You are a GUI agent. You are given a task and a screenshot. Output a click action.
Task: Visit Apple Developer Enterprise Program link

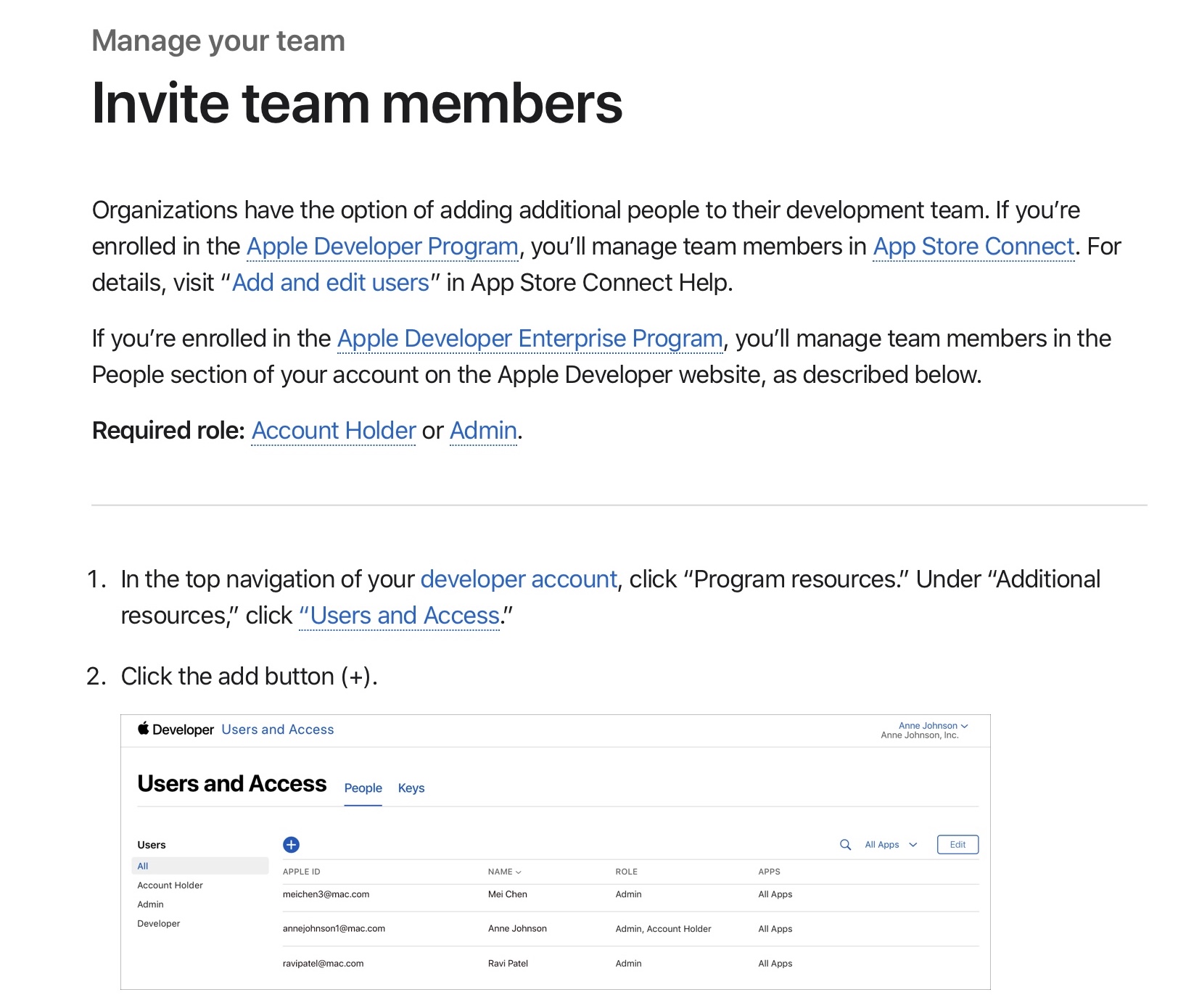[530, 339]
